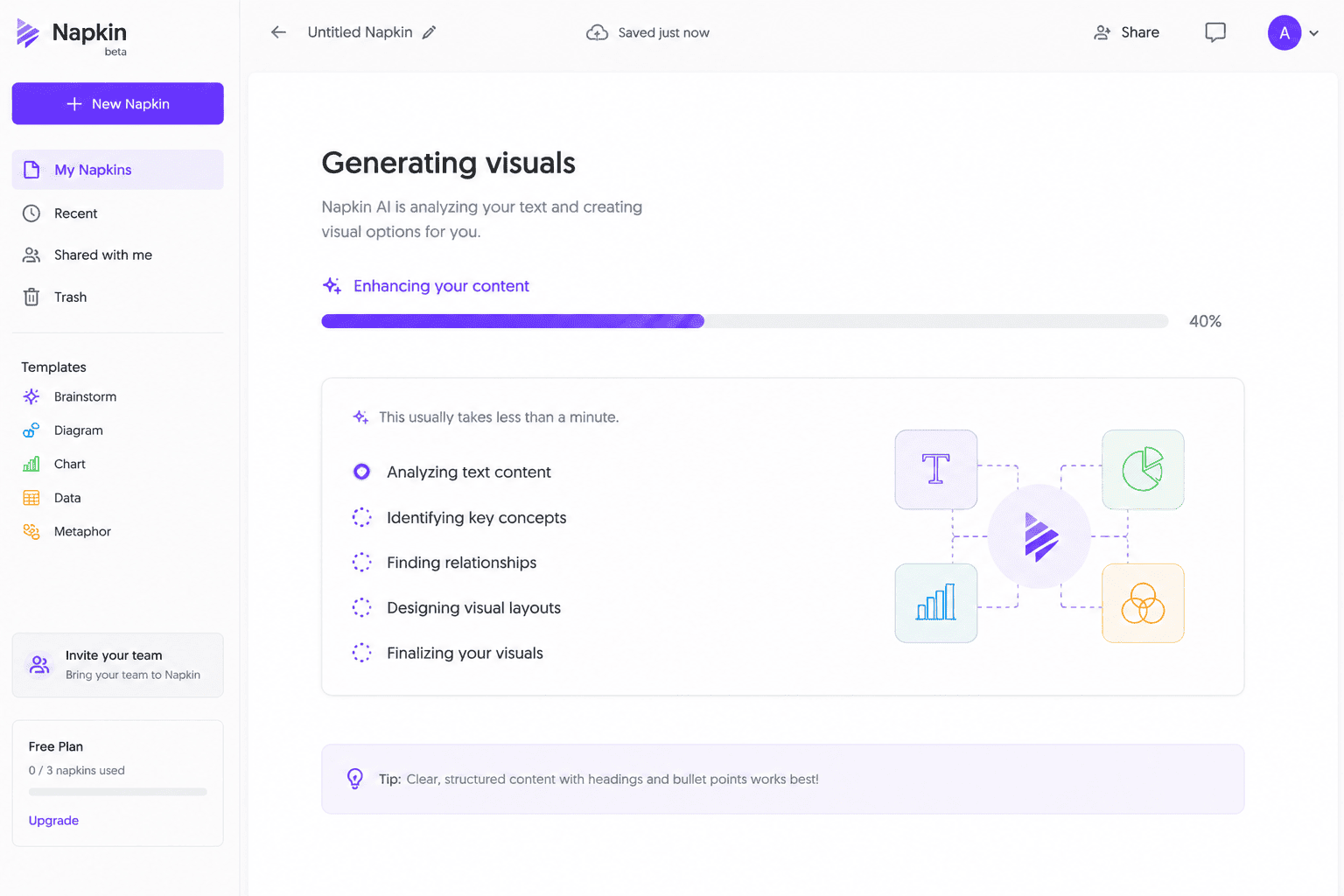Click the cloud saved status icon
Screen dimensions: 1344x896
(597, 32)
